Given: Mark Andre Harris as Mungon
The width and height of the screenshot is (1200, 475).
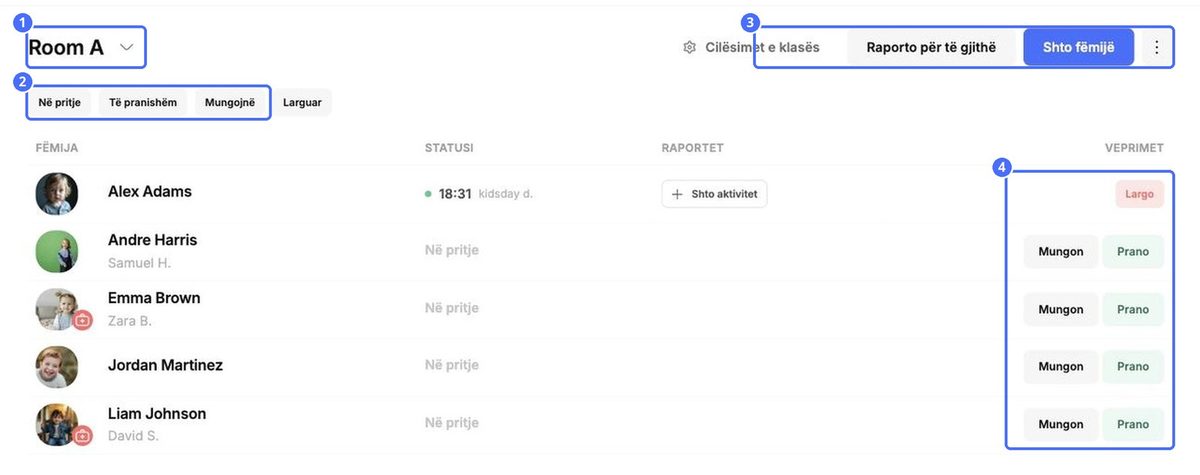Looking at the screenshot, I should (x=1061, y=252).
